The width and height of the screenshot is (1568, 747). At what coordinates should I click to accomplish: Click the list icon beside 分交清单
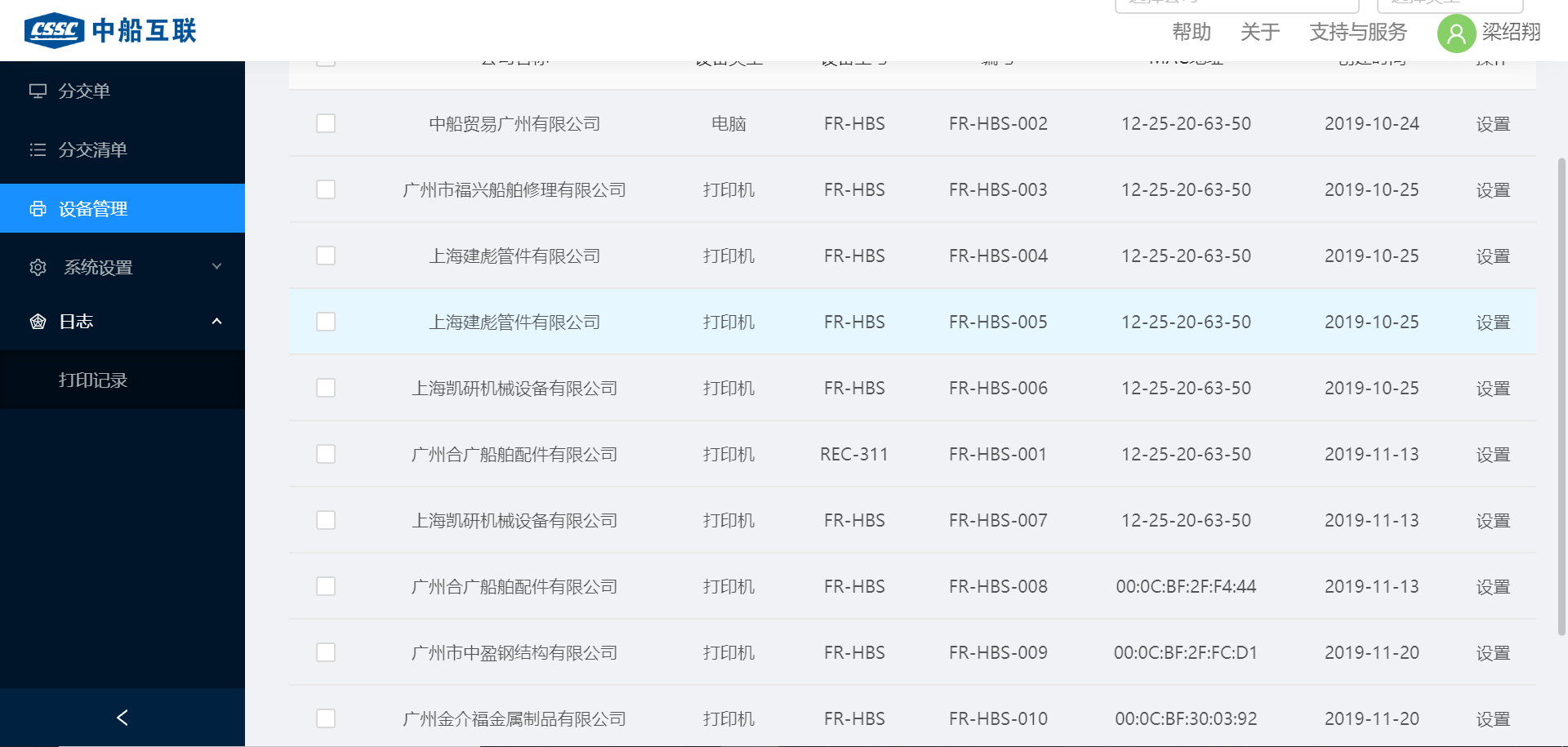(38, 149)
